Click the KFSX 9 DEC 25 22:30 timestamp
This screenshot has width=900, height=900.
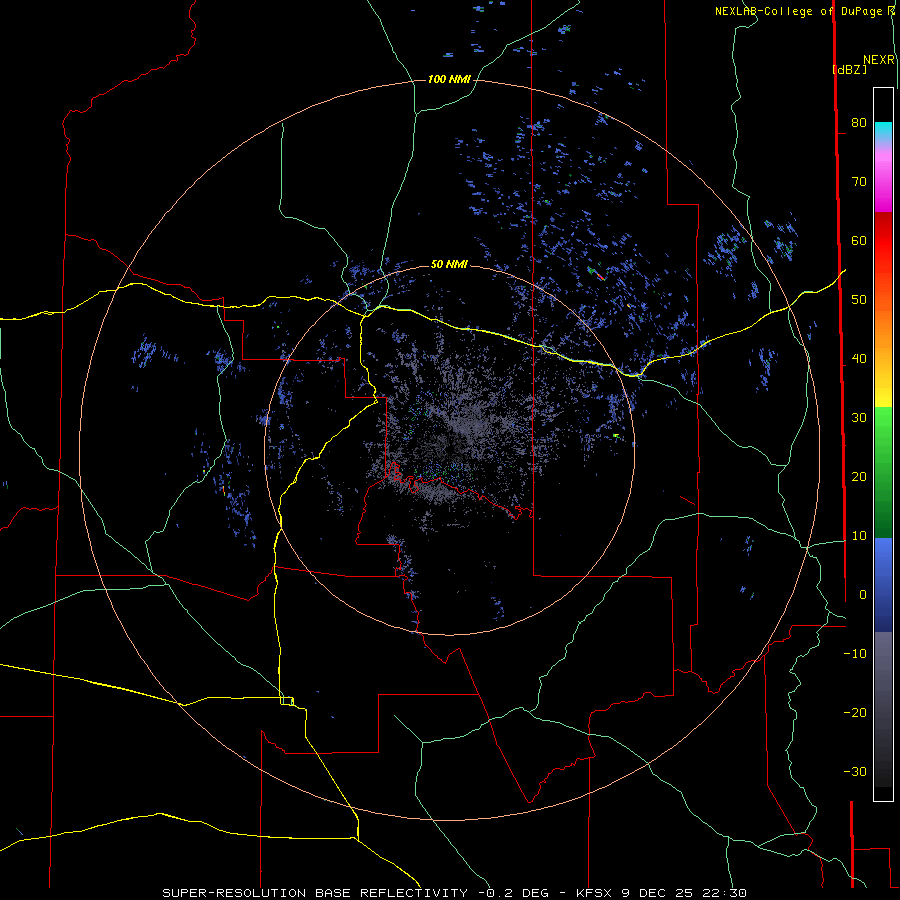[661, 893]
